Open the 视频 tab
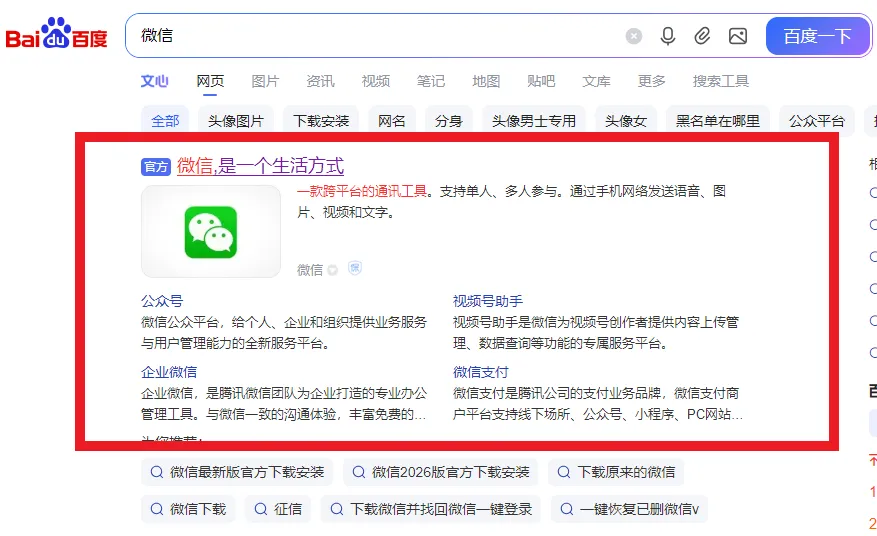The width and height of the screenshot is (877, 536). coord(375,82)
